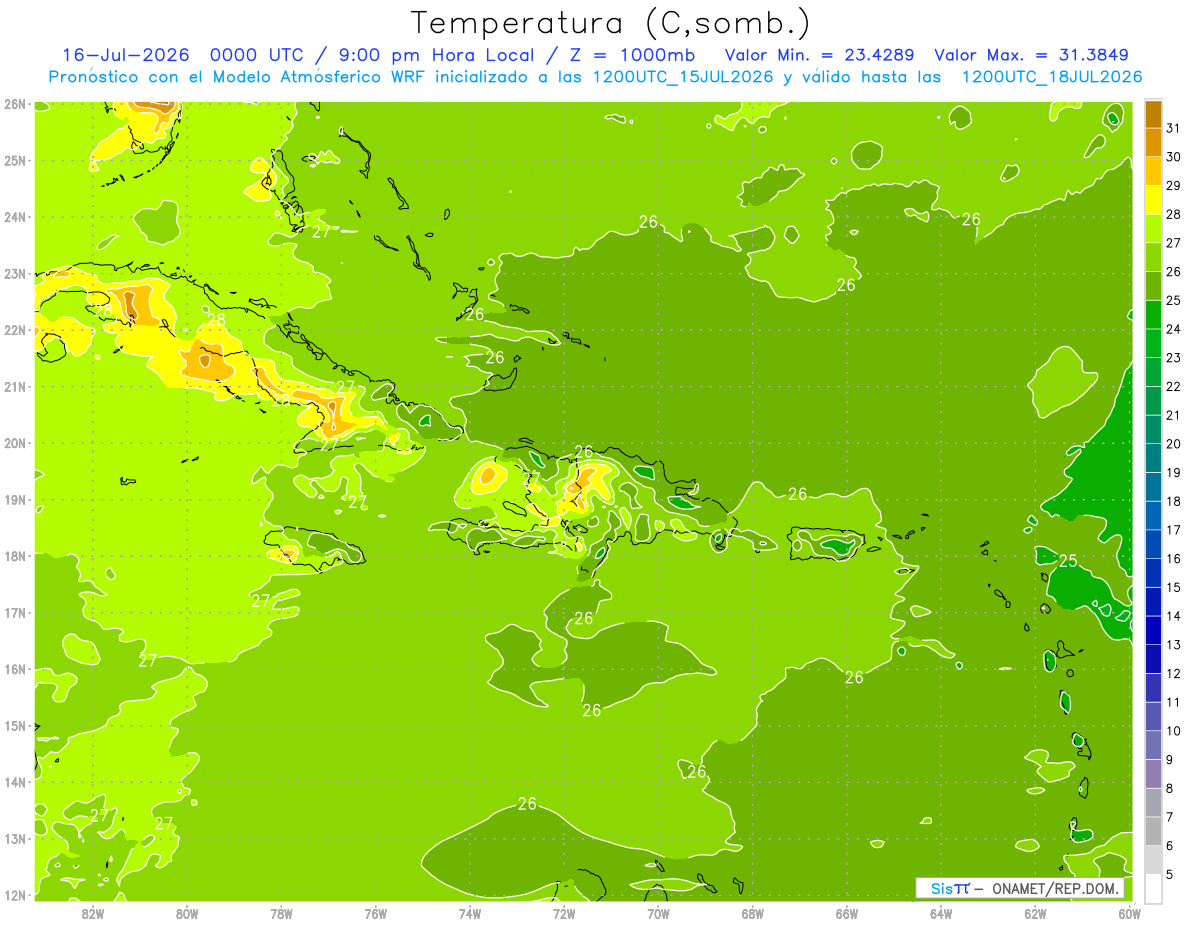
Task: Click the yellow swatch between 28 and 29
Action: click(1154, 200)
